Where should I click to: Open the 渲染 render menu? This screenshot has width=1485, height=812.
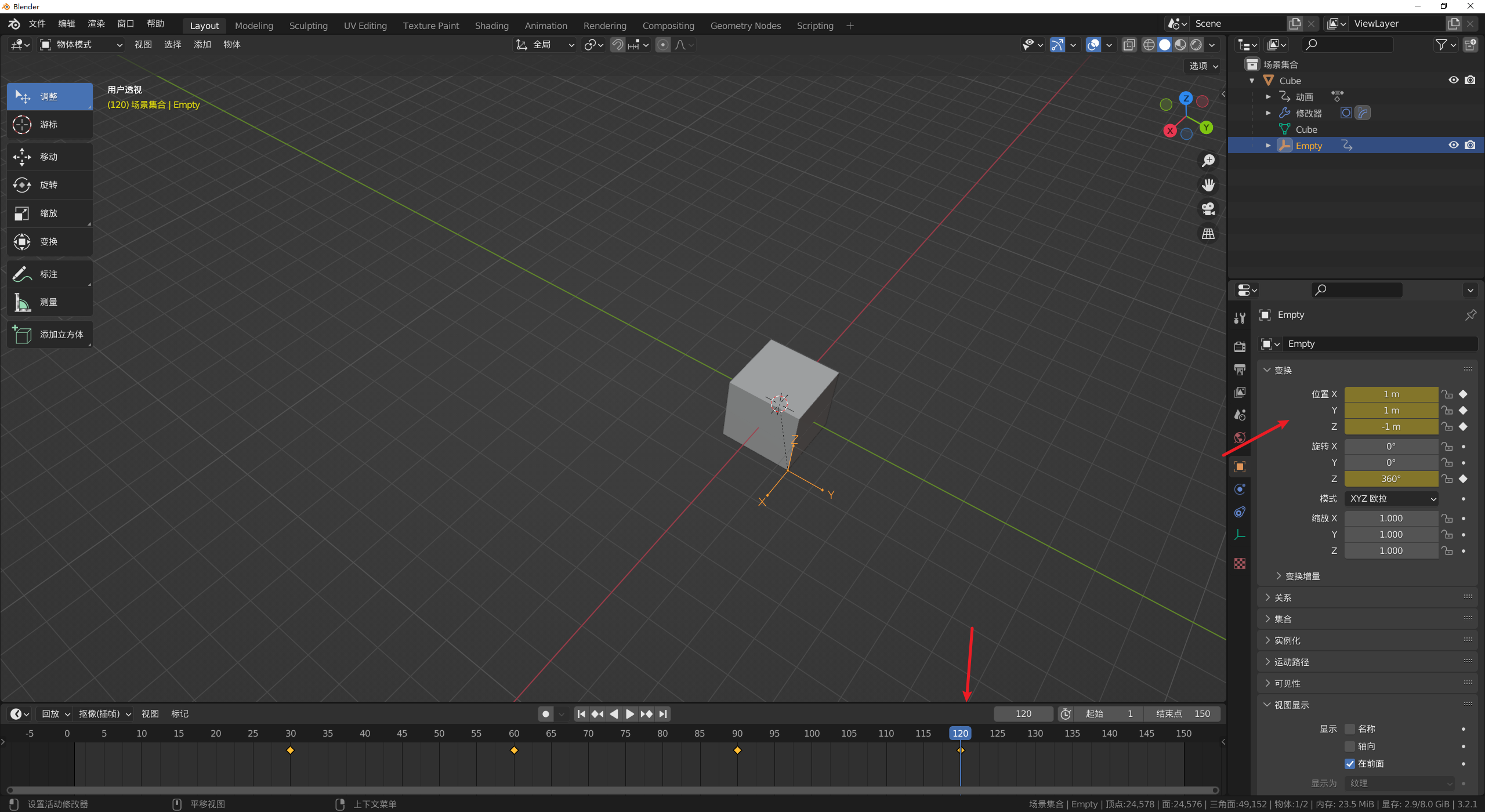96,24
